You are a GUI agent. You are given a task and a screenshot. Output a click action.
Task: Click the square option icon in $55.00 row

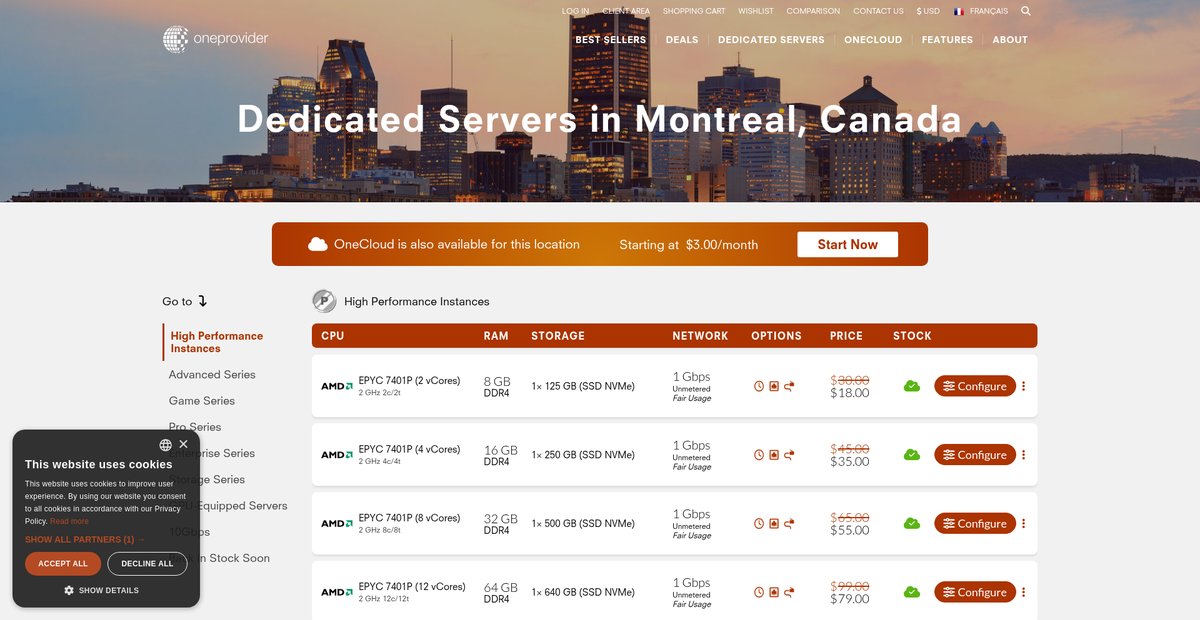pos(774,523)
